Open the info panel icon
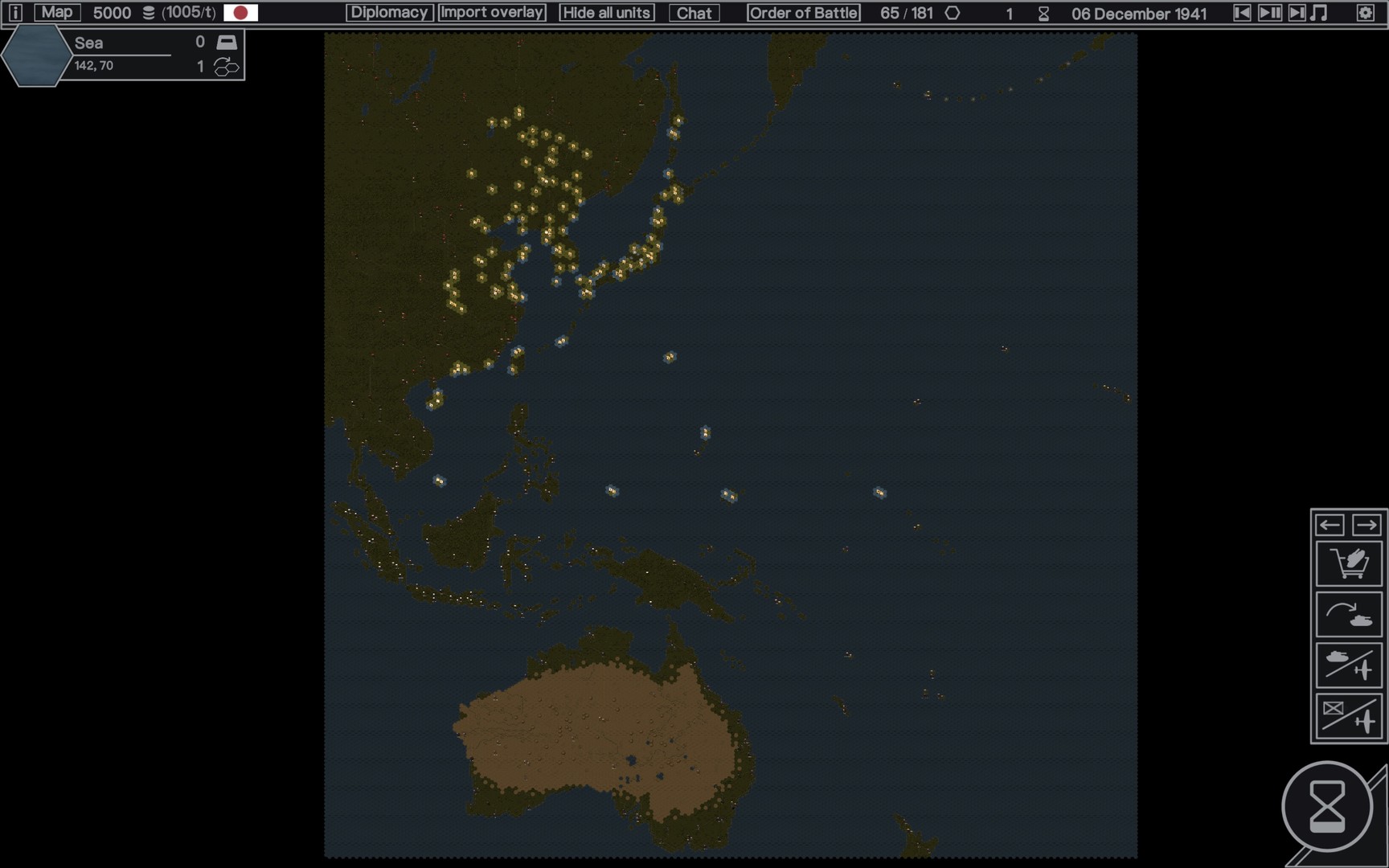The width and height of the screenshot is (1389, 868). 15,12
